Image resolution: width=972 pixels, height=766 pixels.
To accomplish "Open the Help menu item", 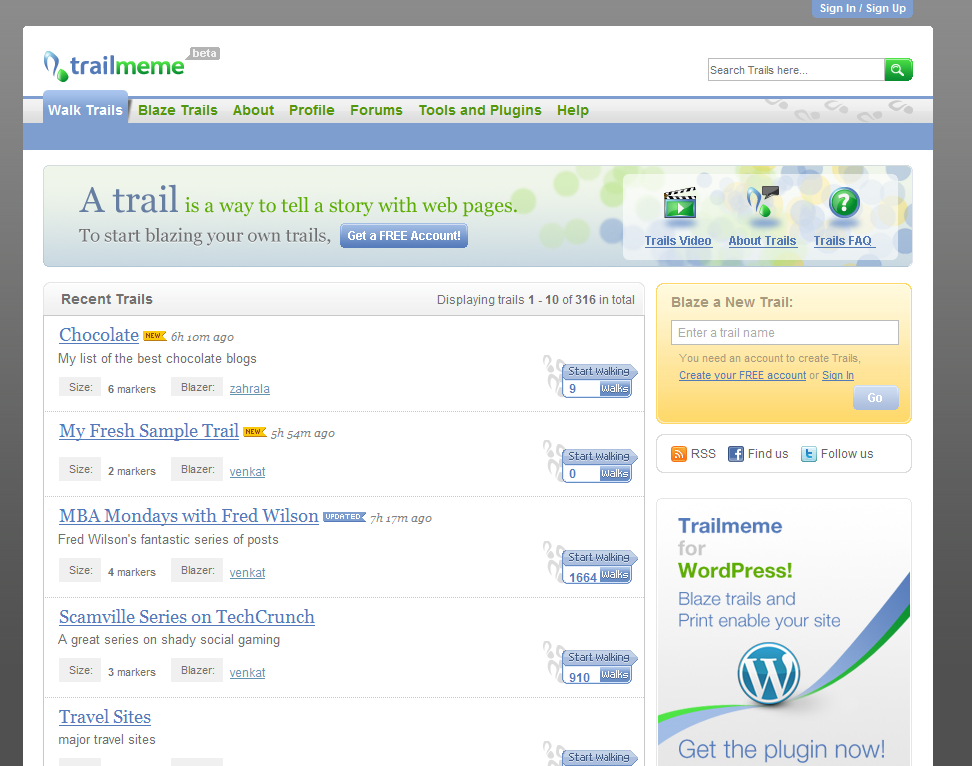I will (573, 110).
